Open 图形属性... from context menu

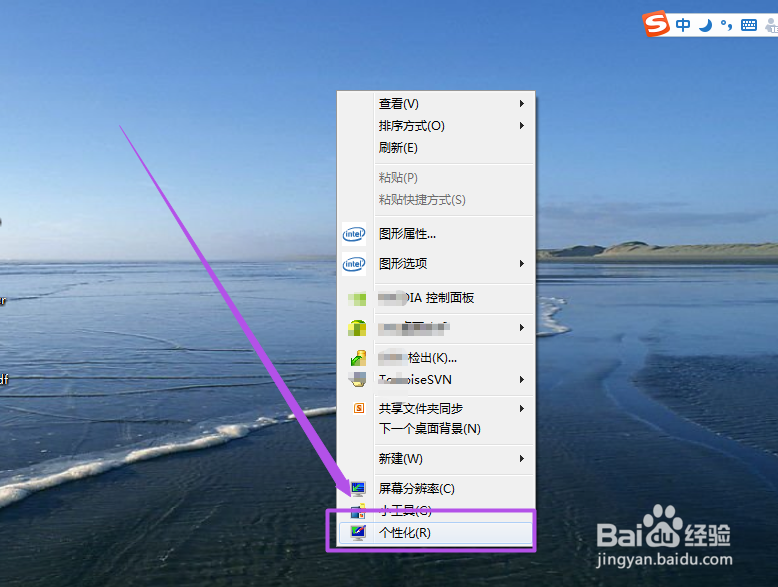(x=436, y=234)
